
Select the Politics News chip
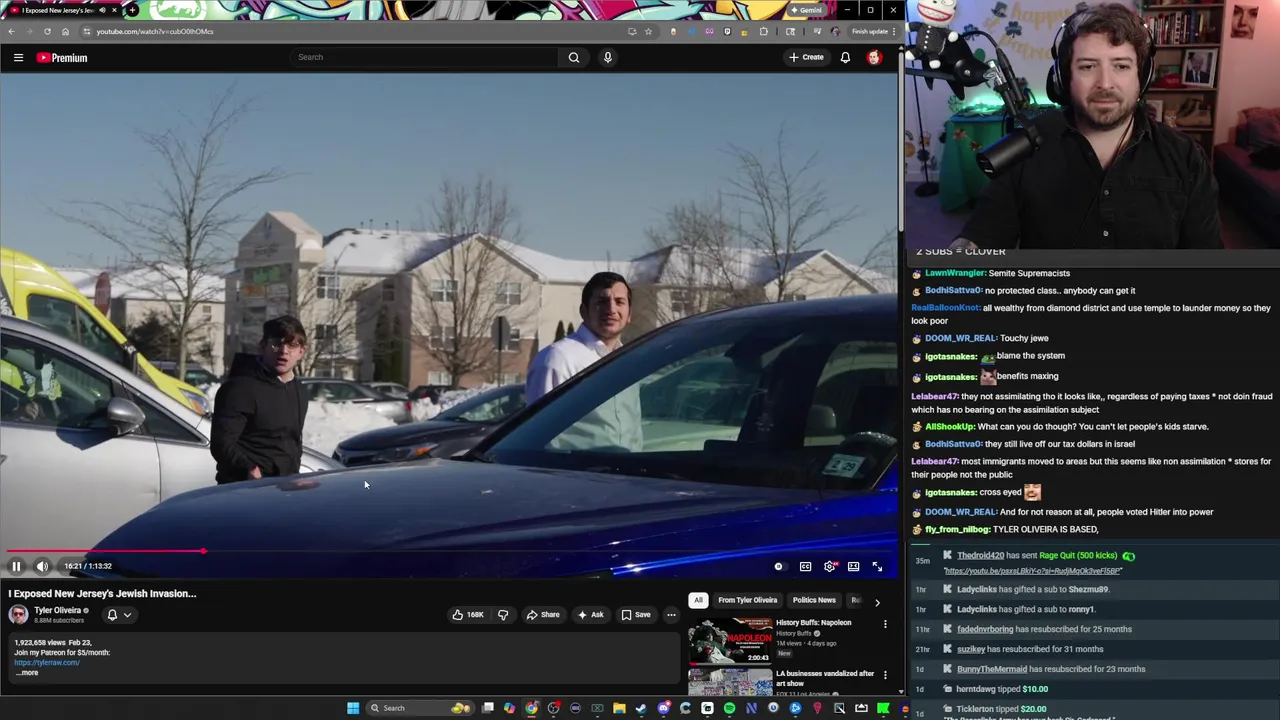coord(814,600)
